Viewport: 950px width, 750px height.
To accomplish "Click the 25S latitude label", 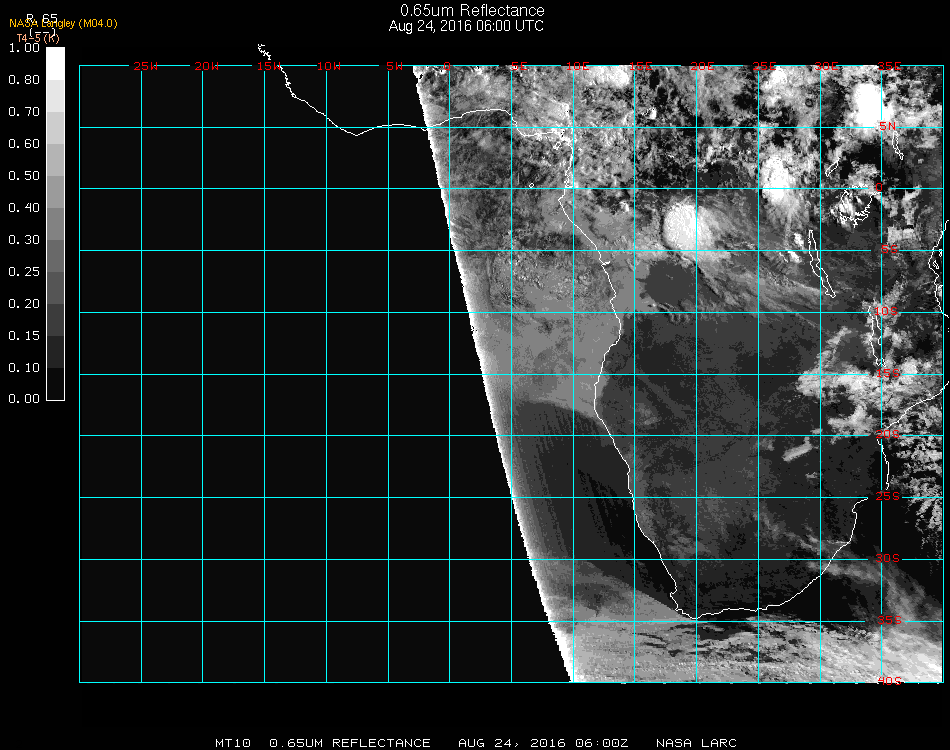I will point(888,497).
